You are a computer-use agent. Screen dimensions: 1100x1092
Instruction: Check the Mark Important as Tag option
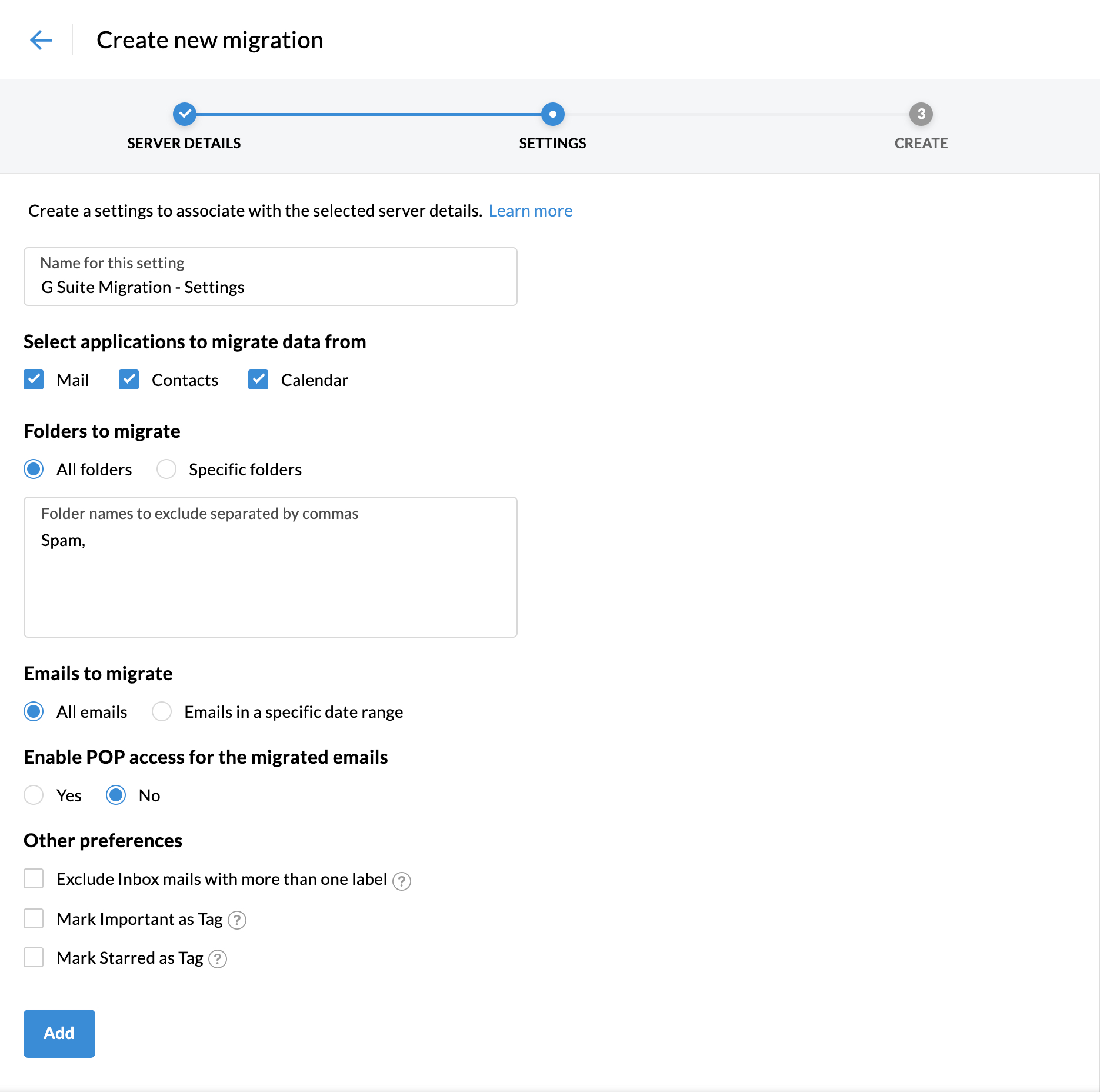tap(34, 918)
